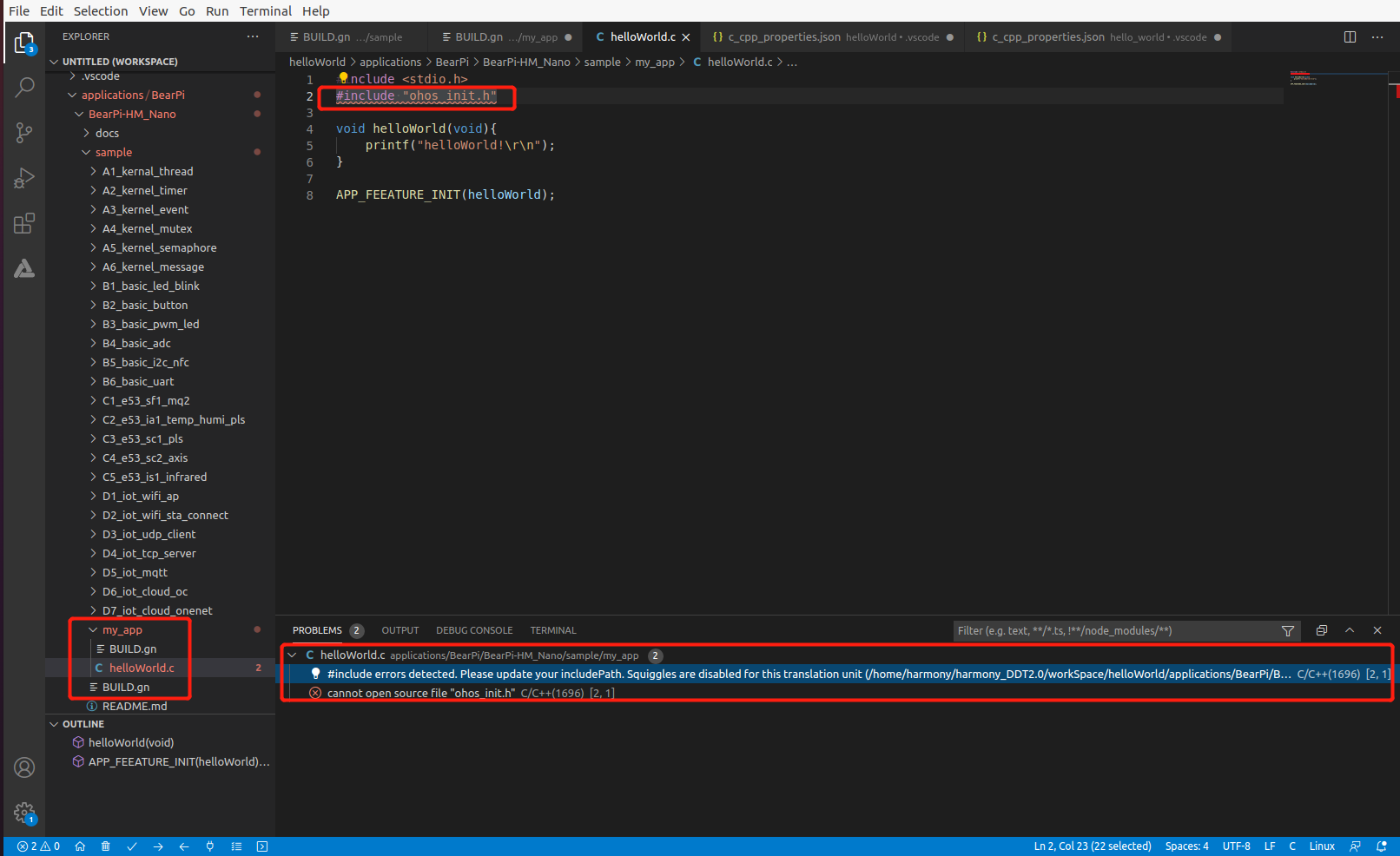Click the Split Editor Right icon
The image size is (1400, 856).
point(1350,37)
